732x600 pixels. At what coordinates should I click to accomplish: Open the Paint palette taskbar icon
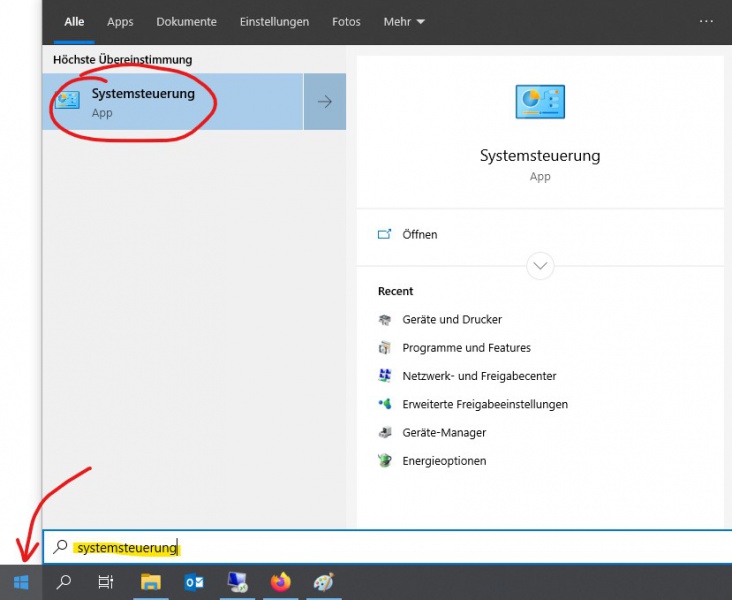pos(324,582)
